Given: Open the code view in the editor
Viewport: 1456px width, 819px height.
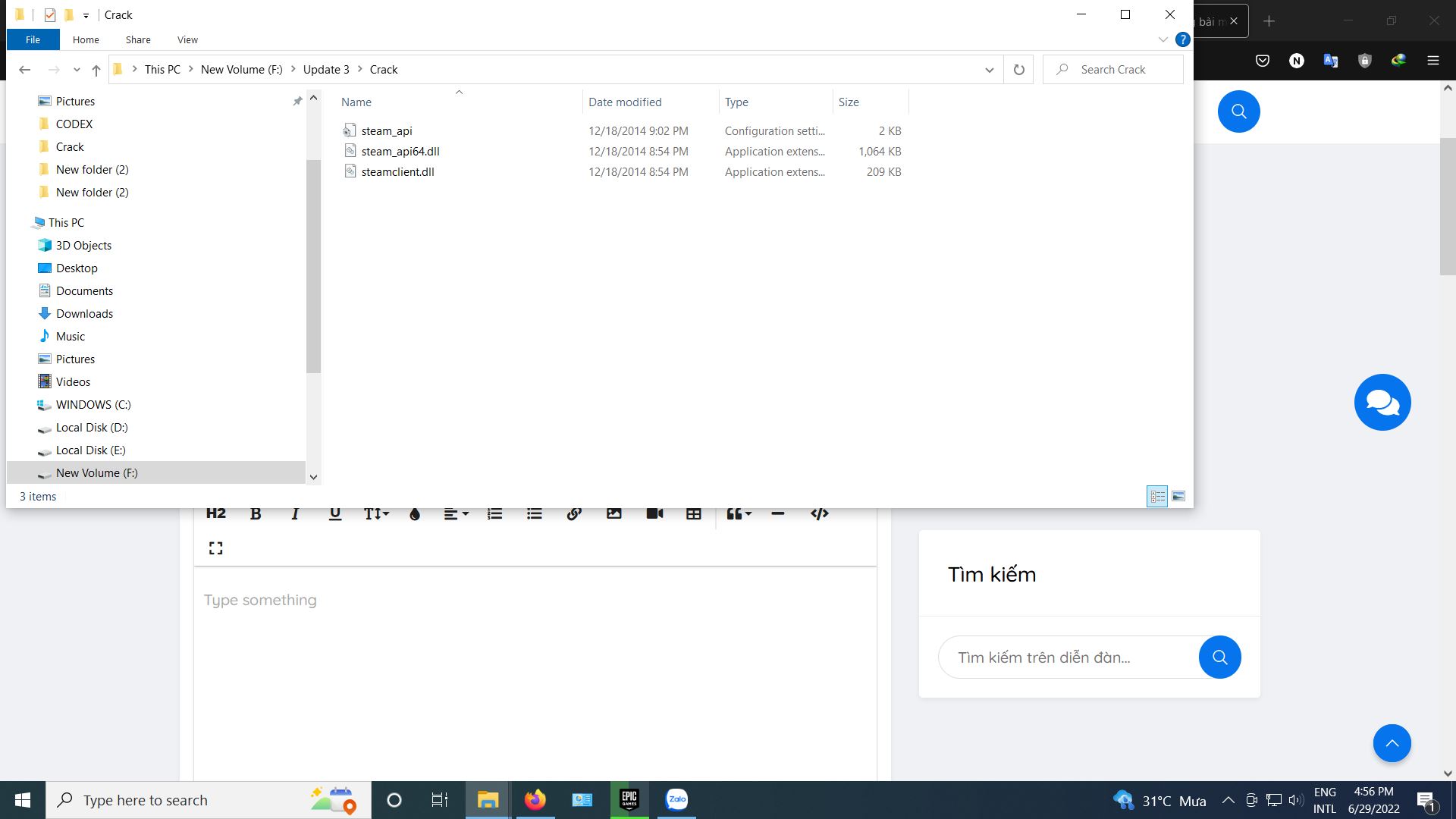Looking at the screenshot, I should pyautogui.click(x=820, y=513).
